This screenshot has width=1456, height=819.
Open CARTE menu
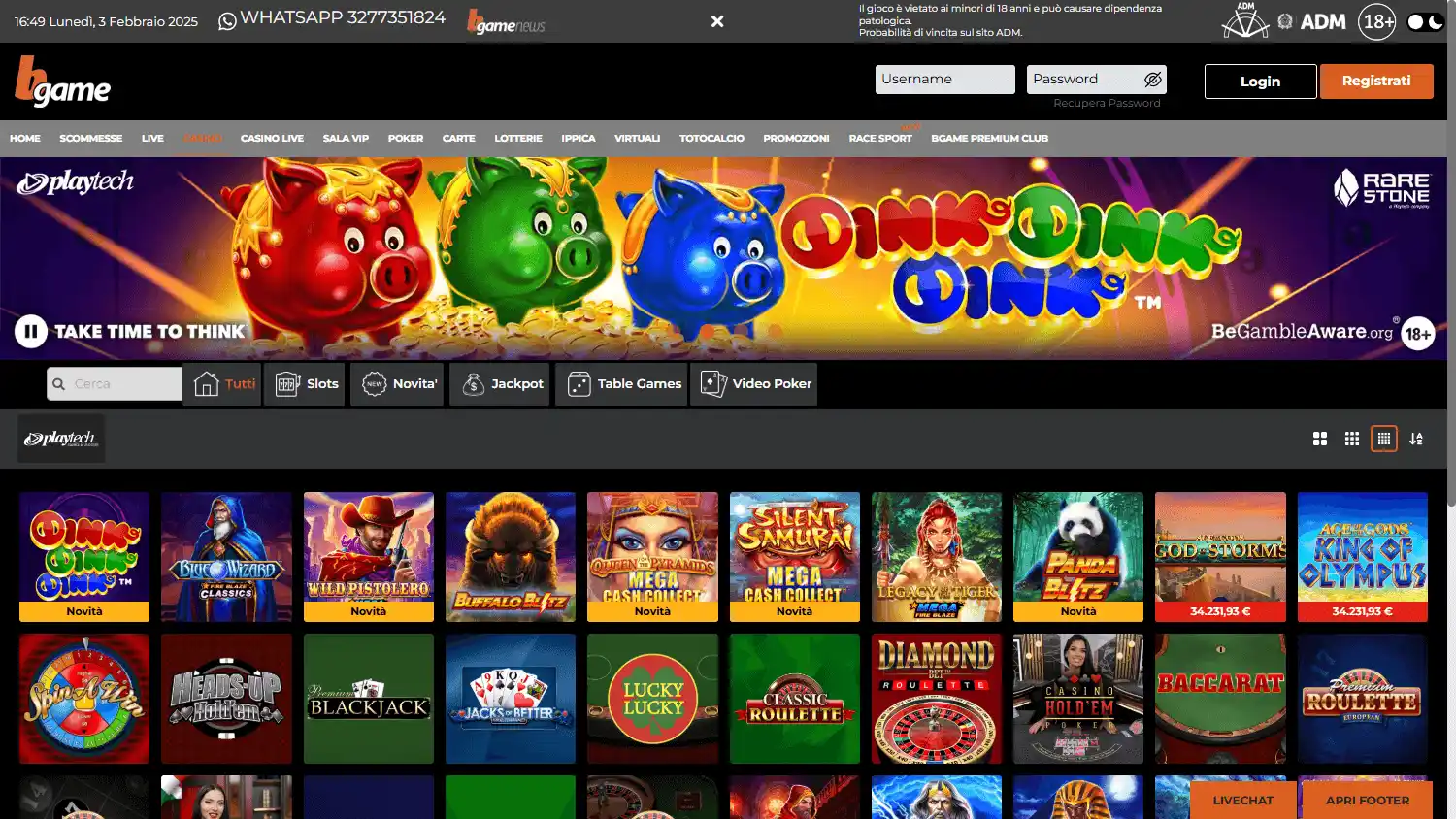click(459, 138)
